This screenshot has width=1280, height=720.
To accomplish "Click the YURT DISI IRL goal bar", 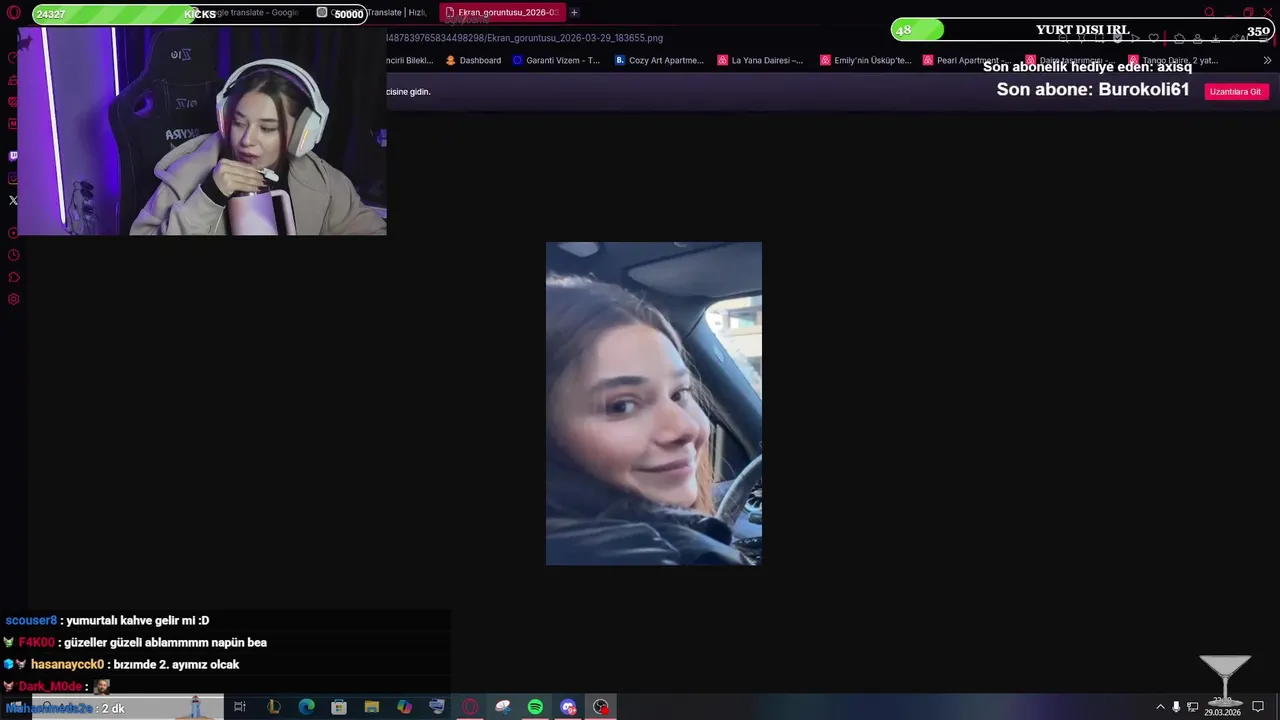I will [1083, 30].
